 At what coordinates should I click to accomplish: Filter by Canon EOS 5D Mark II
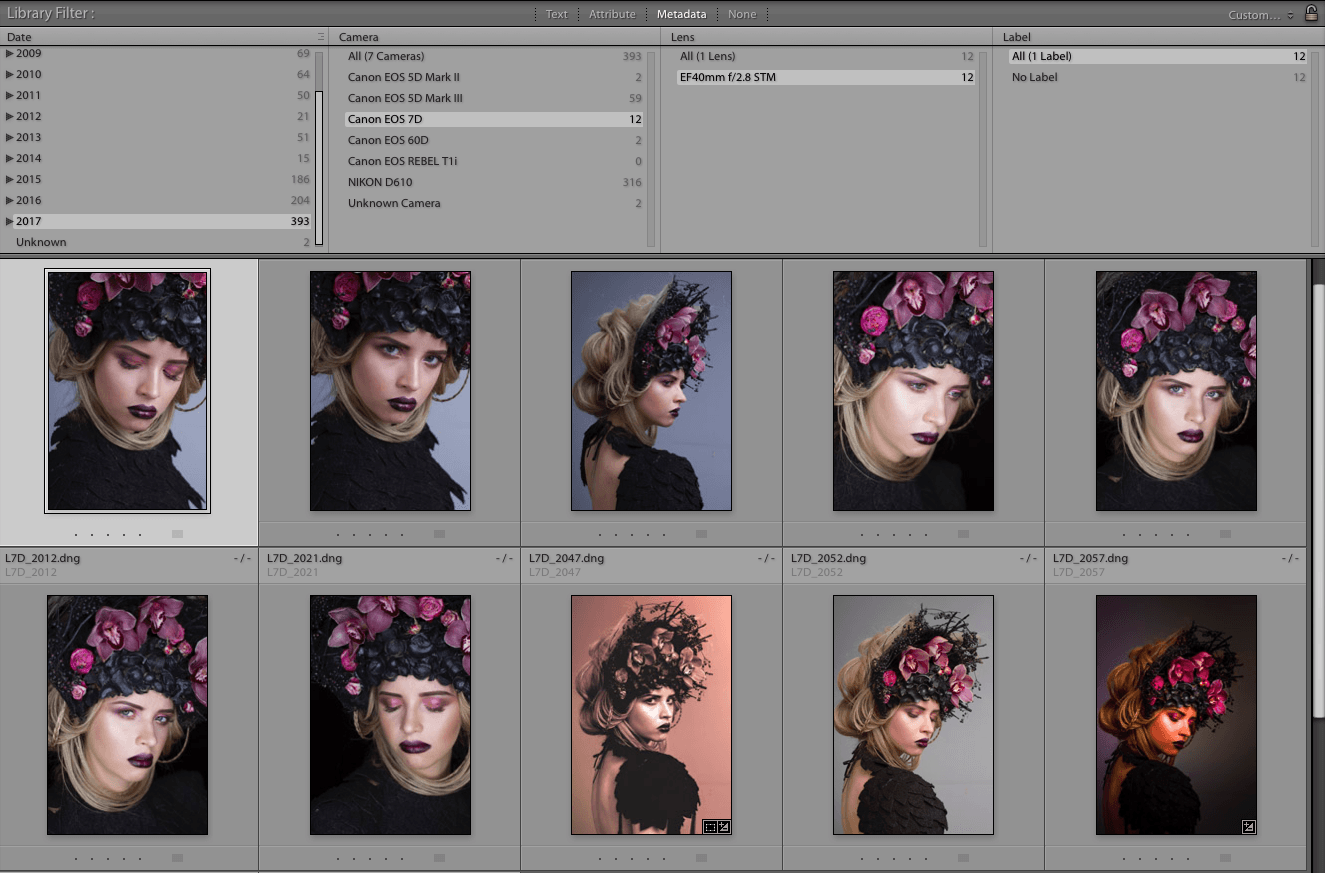pyautogui.click(x=494, y=77)
